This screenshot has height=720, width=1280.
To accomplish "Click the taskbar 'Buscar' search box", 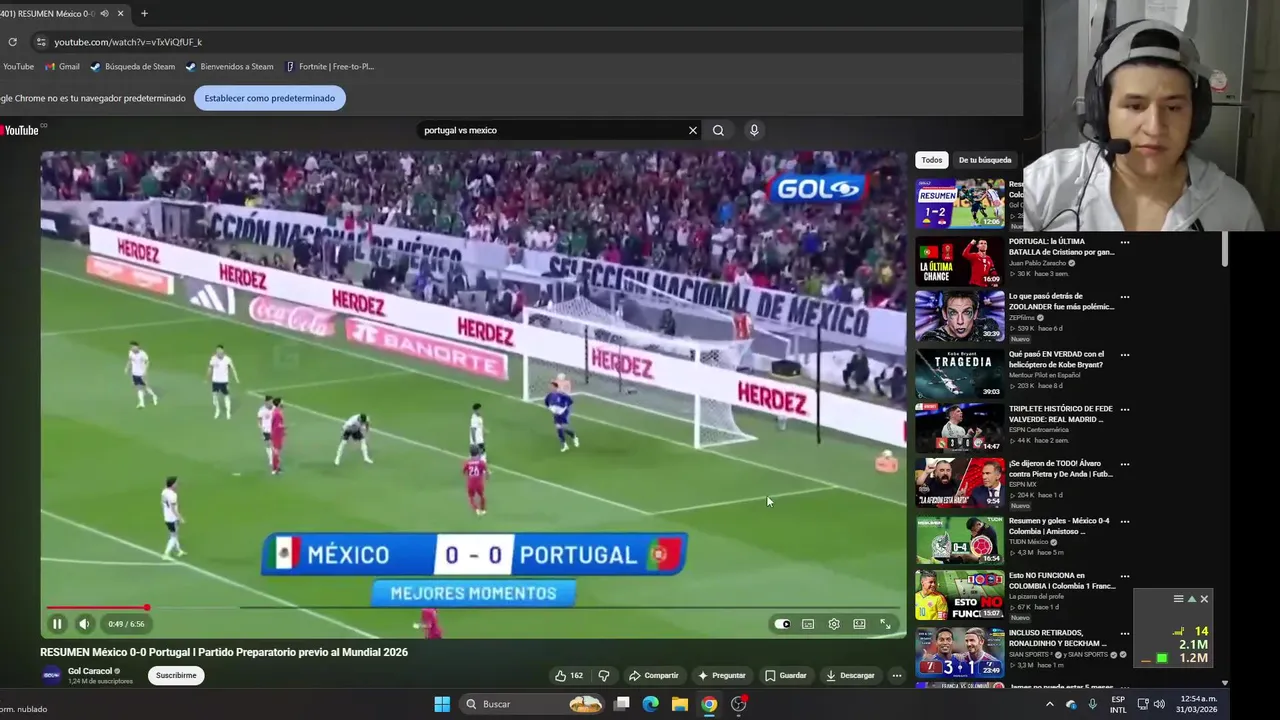I will tap(534, 704).
